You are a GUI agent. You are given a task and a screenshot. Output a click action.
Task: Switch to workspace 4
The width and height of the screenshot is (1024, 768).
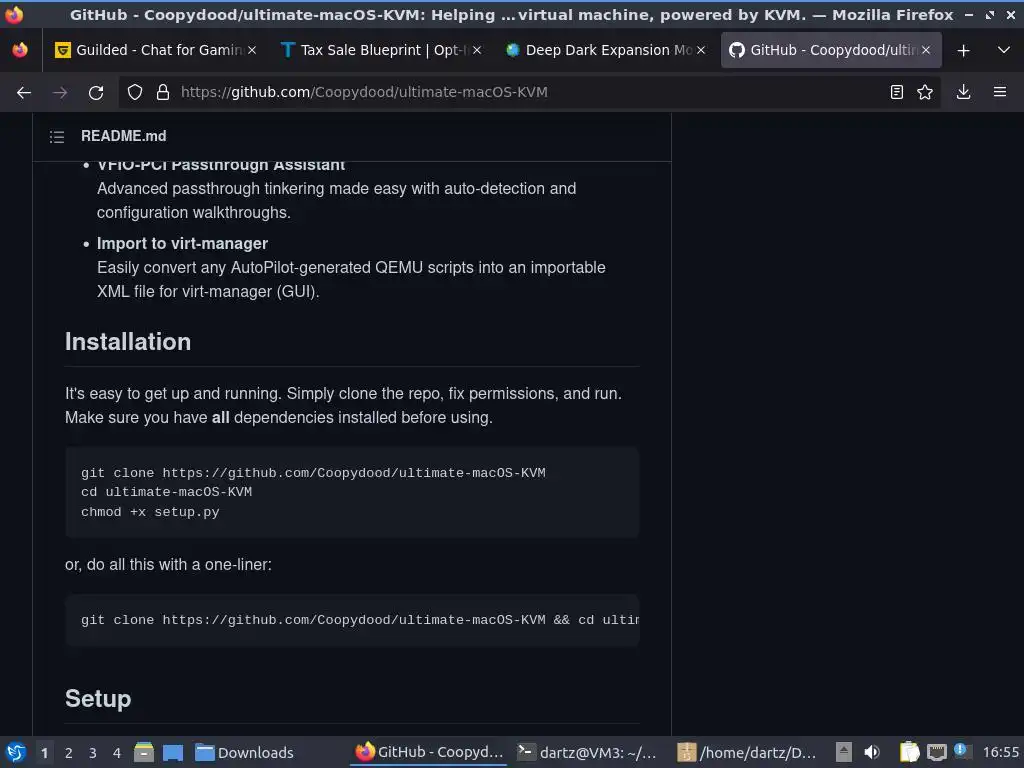[117, 753]
